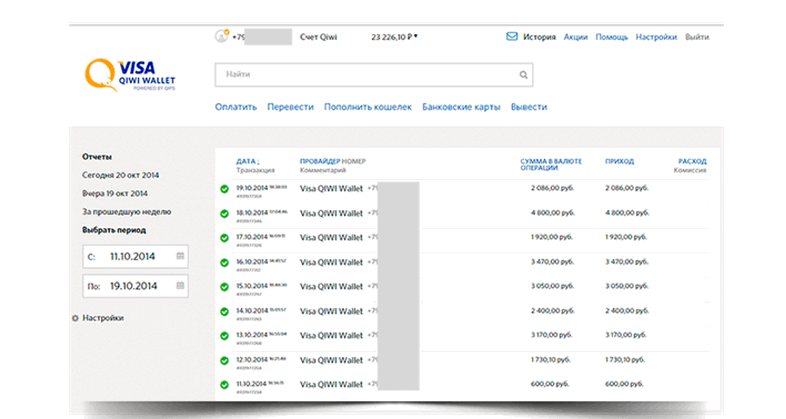This screenshot has height=419, width=786.
Task: Open calendar for the end date field
Action: tap(180, 285)
